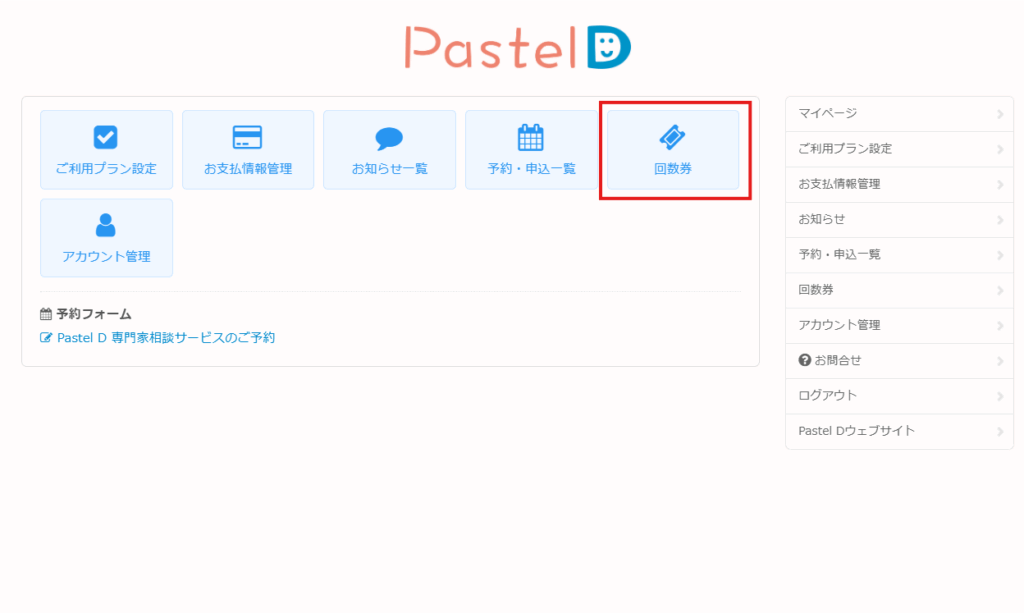Go to アカウント管理 in the sidebar
This screenshot has width=1024, height=613.
(839, 325)
